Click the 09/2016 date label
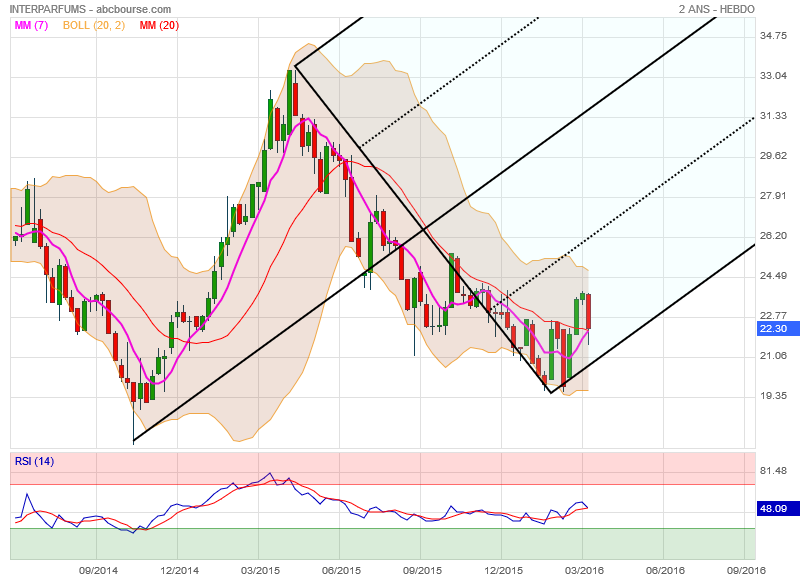This screenshot has height=580, width=800. tap(746, 570)
